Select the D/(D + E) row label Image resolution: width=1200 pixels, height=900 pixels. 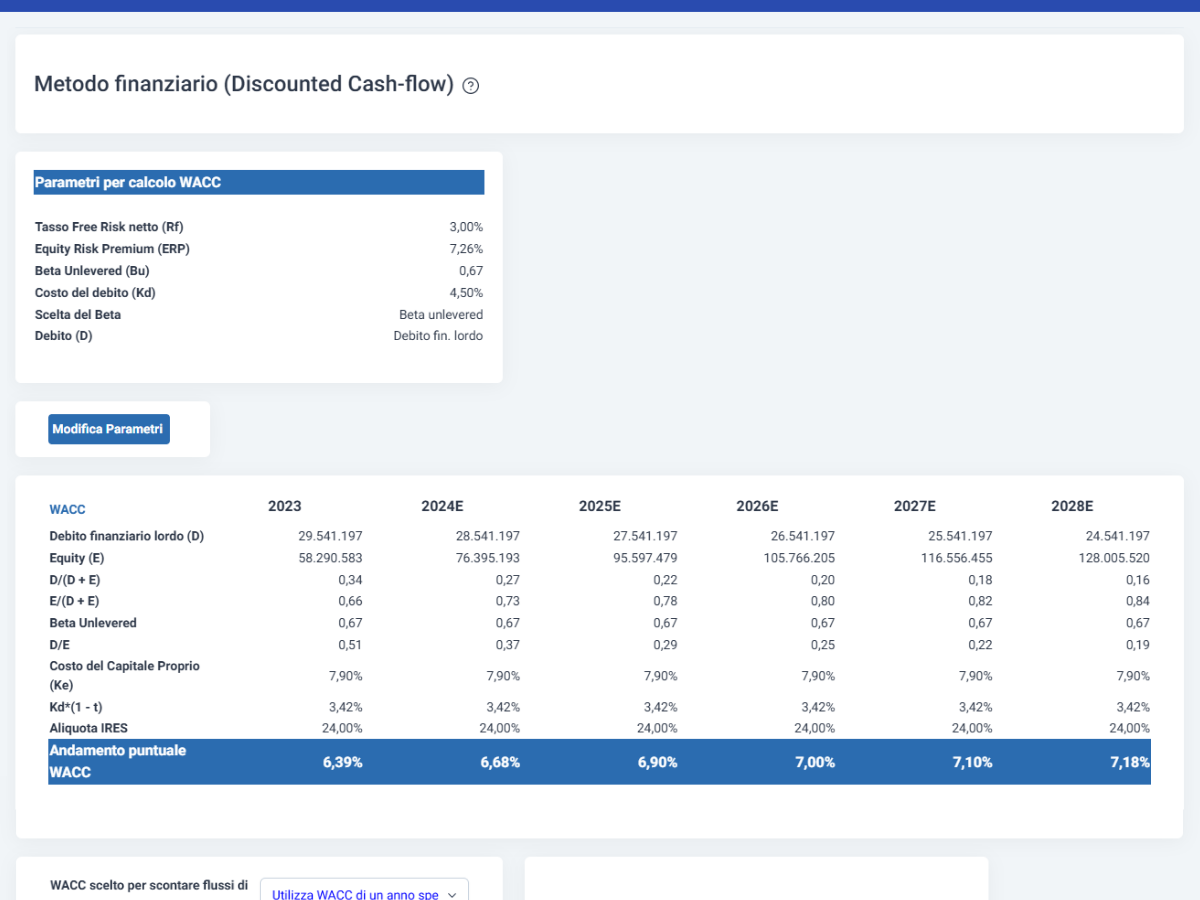pyautogui.click(x=74, y=579)
